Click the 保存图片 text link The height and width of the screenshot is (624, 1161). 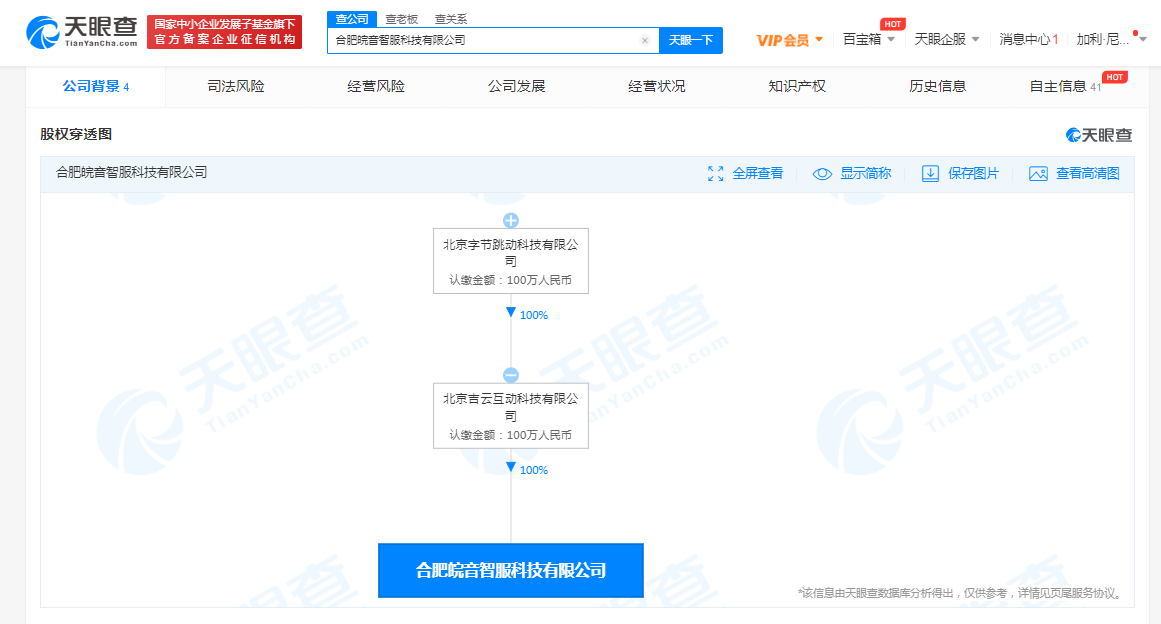click(973, 173)
